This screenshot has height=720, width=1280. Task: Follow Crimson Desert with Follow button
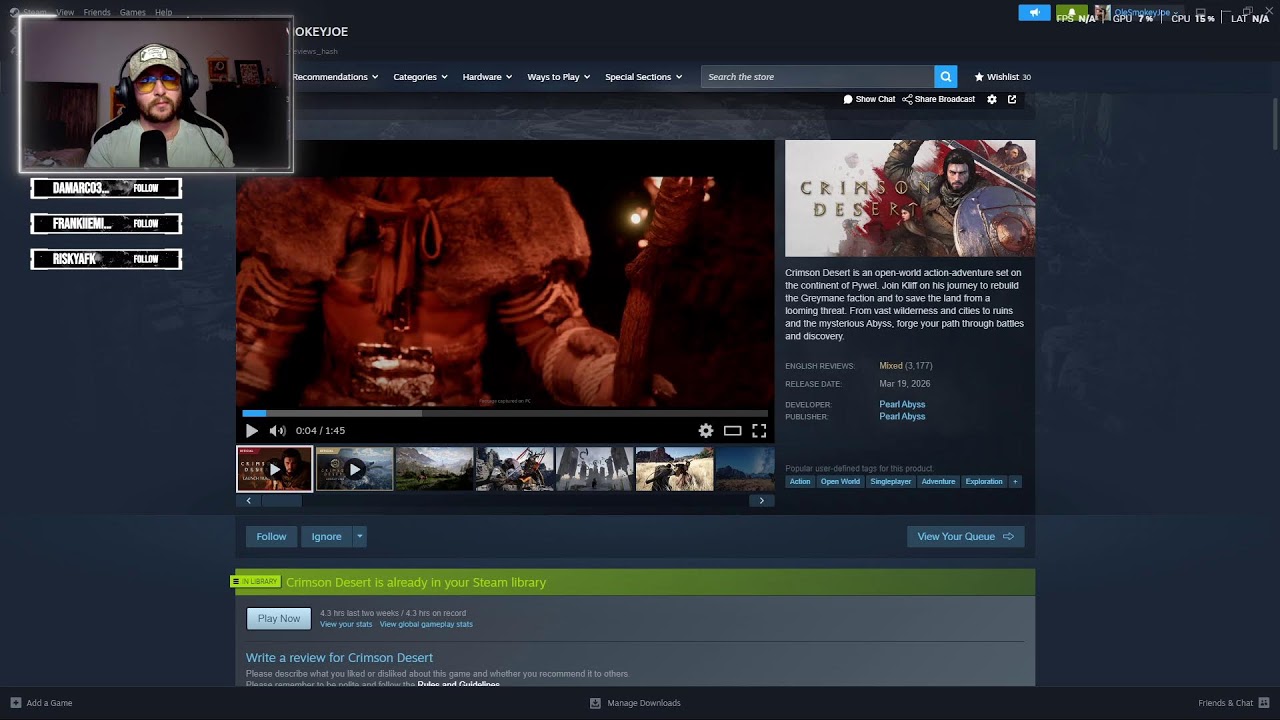tap(271, 537)
